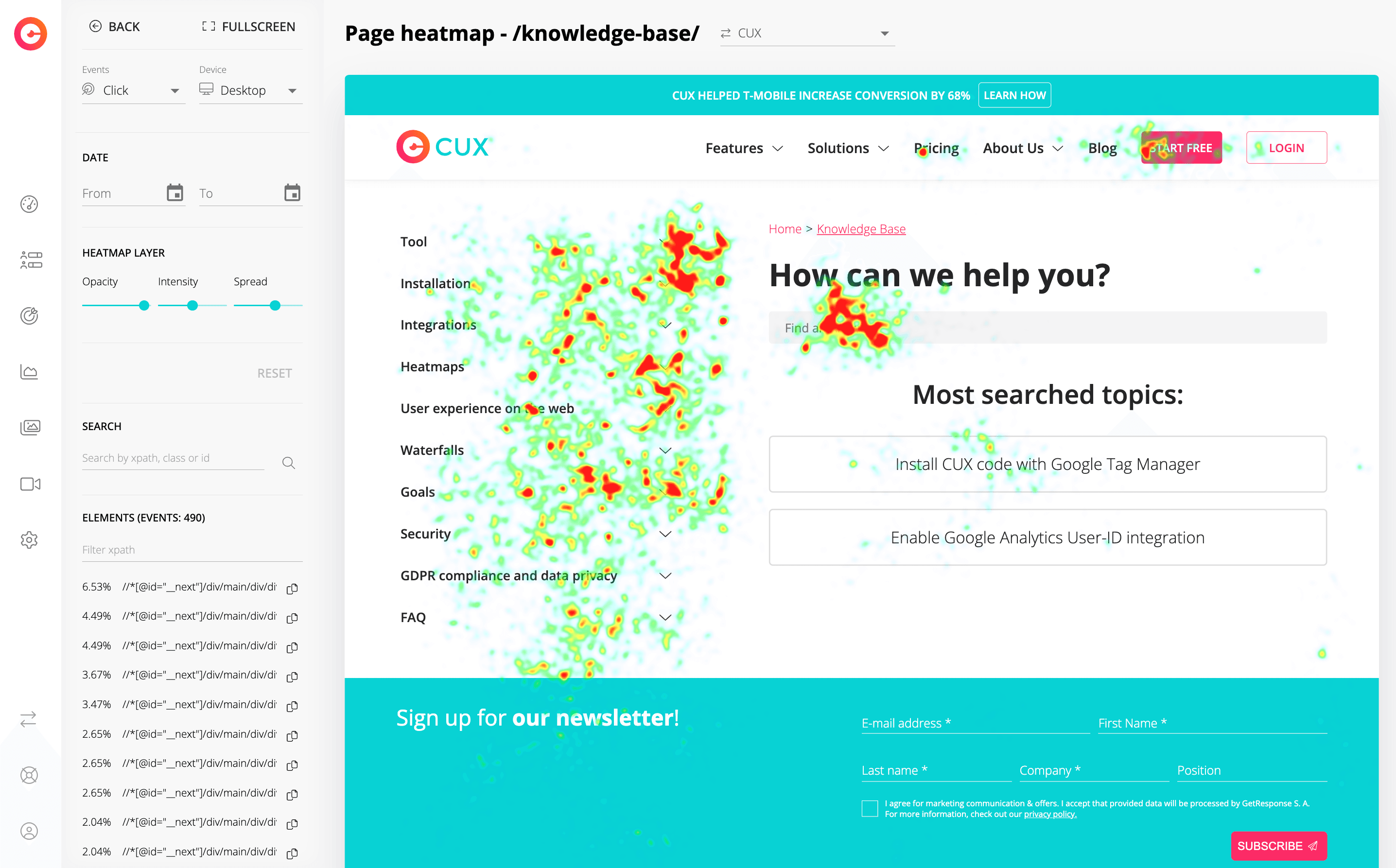Click the Find article search box

click(x=1047, y=328)
